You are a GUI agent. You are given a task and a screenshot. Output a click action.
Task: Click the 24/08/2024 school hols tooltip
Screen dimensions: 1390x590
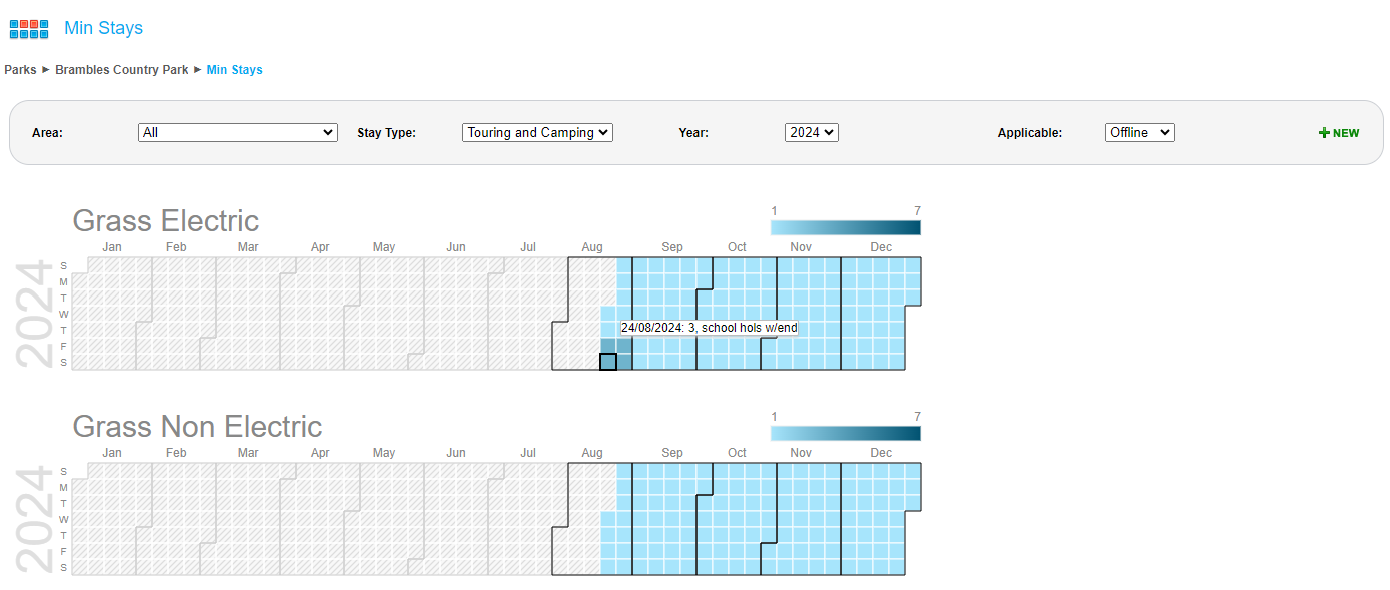point(709,328)
